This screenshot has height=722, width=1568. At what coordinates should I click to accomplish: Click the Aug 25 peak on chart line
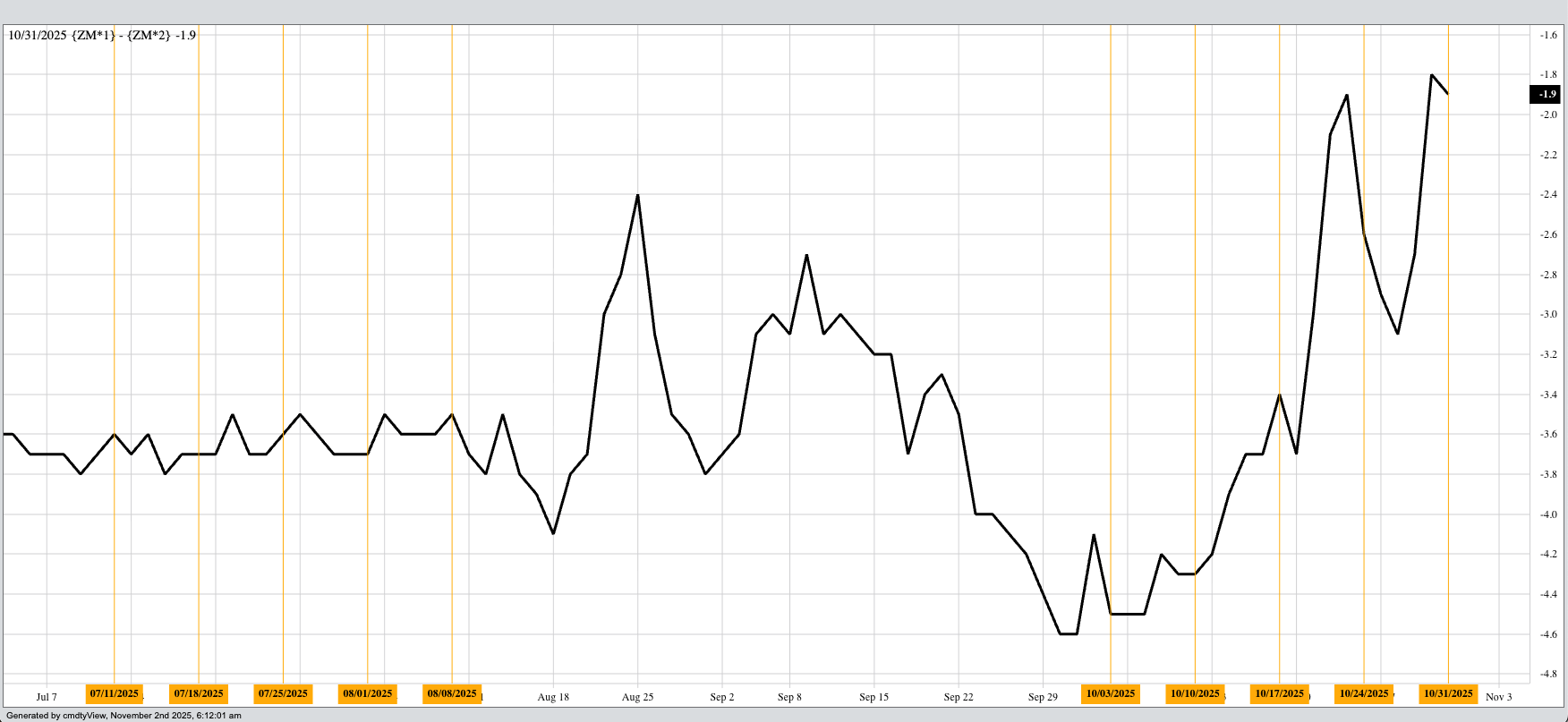637,195
